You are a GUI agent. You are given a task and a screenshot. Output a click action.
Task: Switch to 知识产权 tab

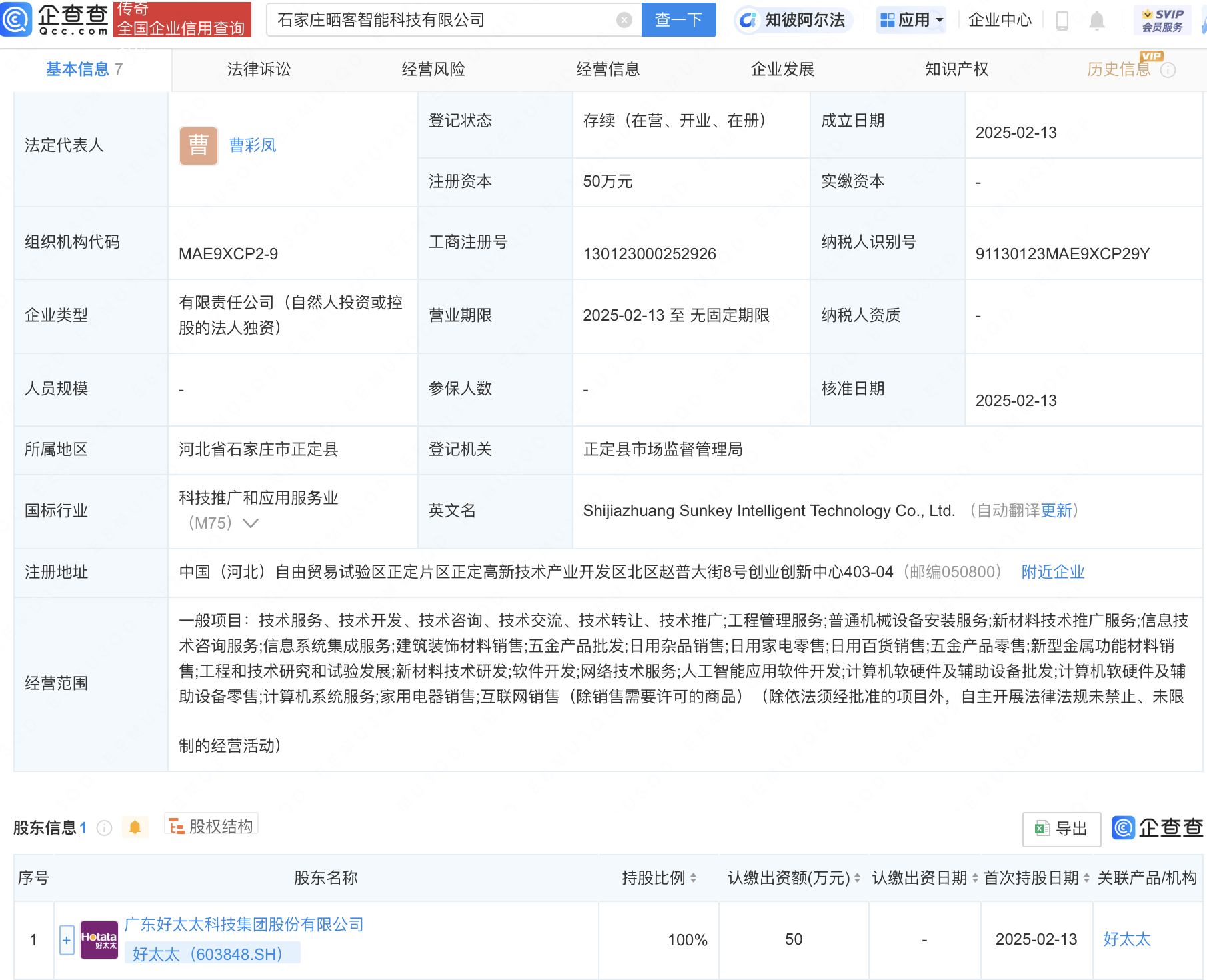coord(957,69)
